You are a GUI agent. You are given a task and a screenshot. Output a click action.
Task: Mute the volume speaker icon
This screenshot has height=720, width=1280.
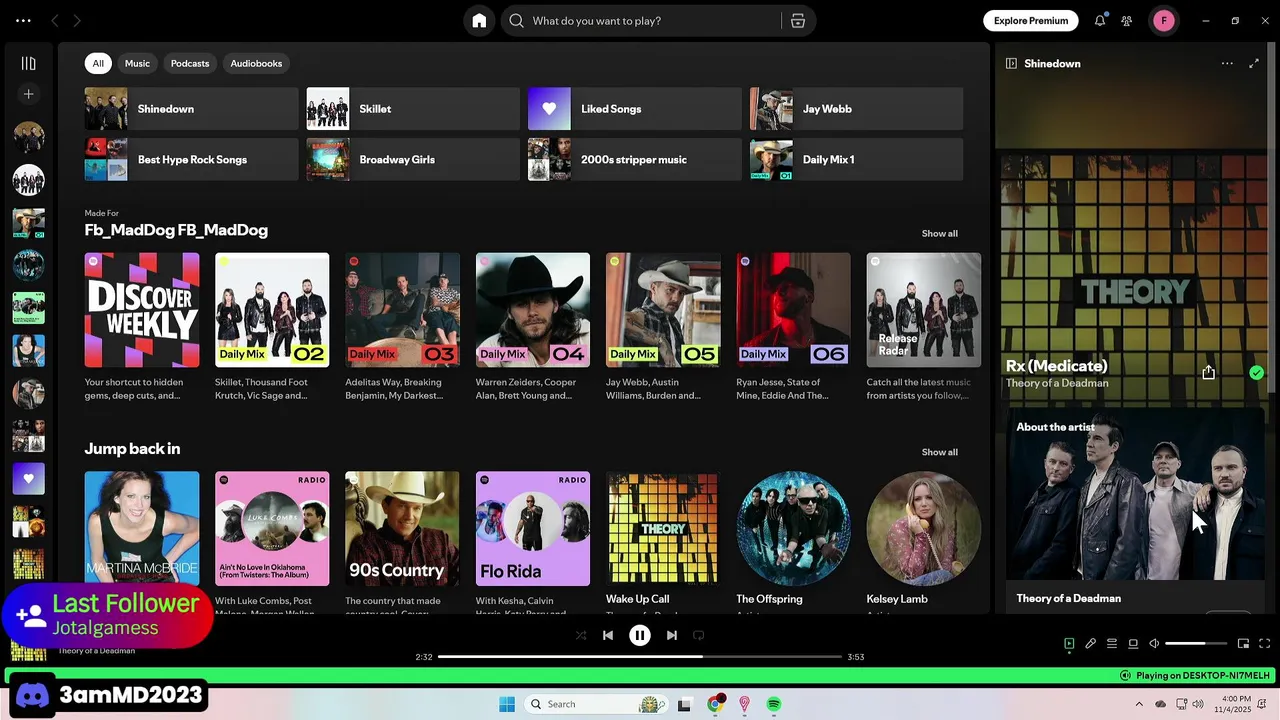click(1154, 644)
